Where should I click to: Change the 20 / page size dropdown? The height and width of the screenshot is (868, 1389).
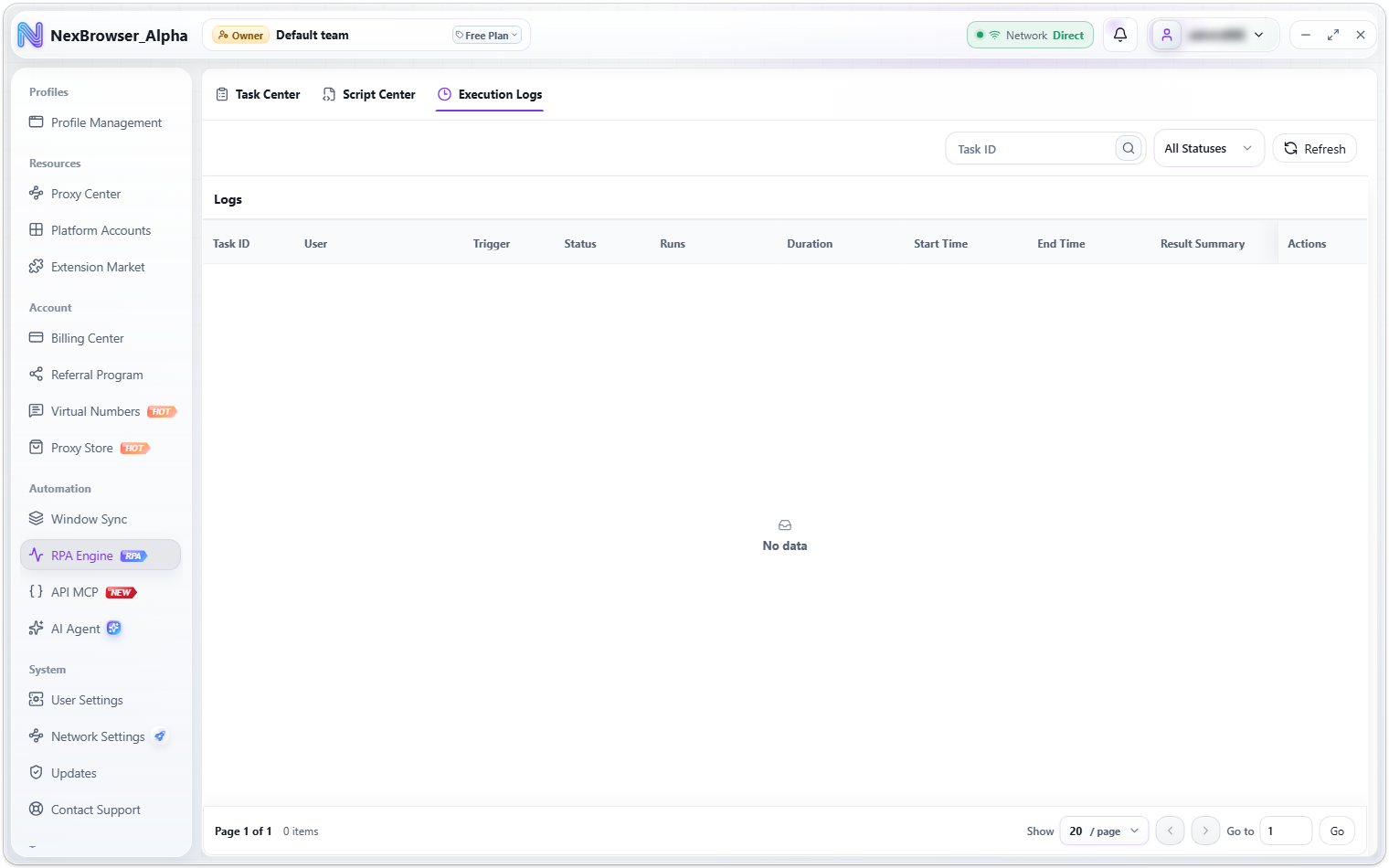[x=1104, y=831]
